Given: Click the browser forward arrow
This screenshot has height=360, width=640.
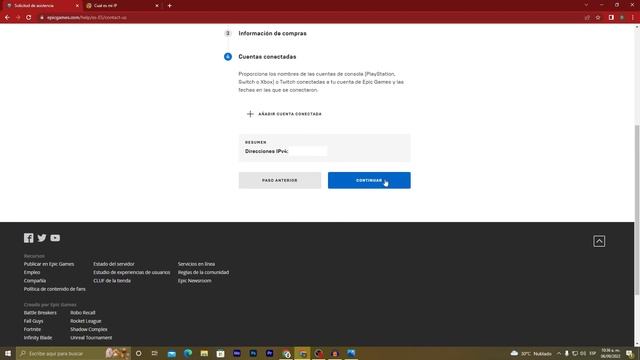Looking at the screenshot, I should (18, 18).
